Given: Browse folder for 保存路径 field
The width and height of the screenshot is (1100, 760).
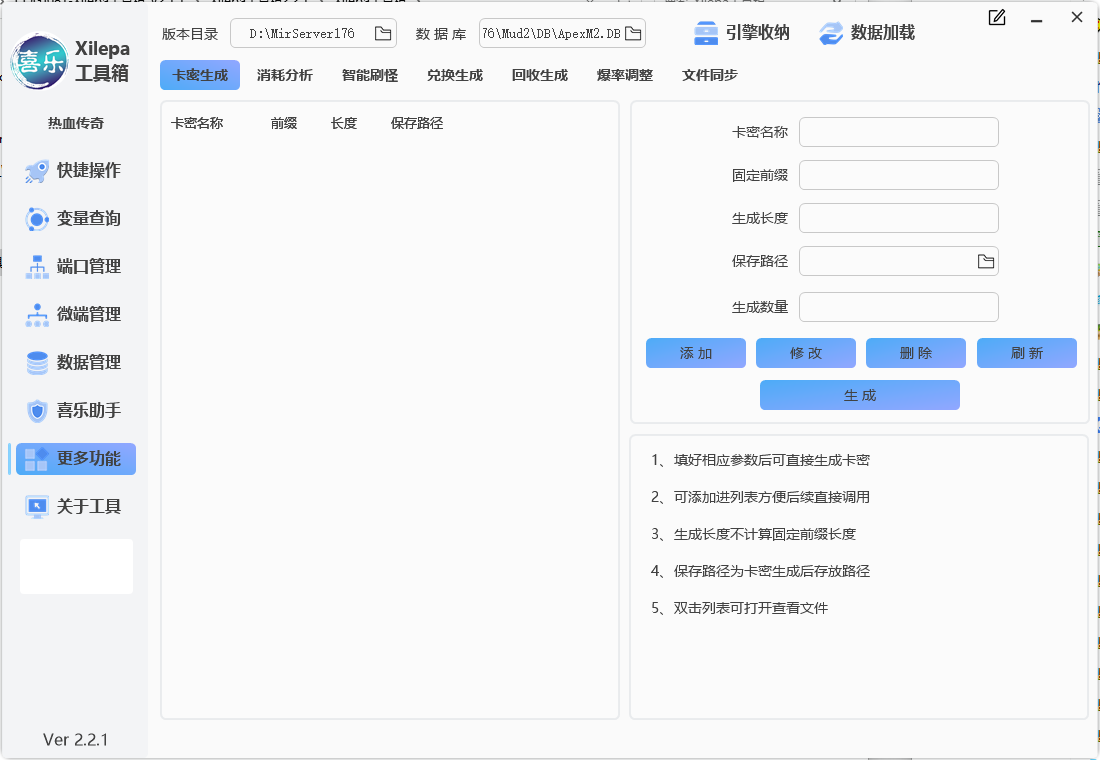Looking at the screenshot, I should coord(986,262).
